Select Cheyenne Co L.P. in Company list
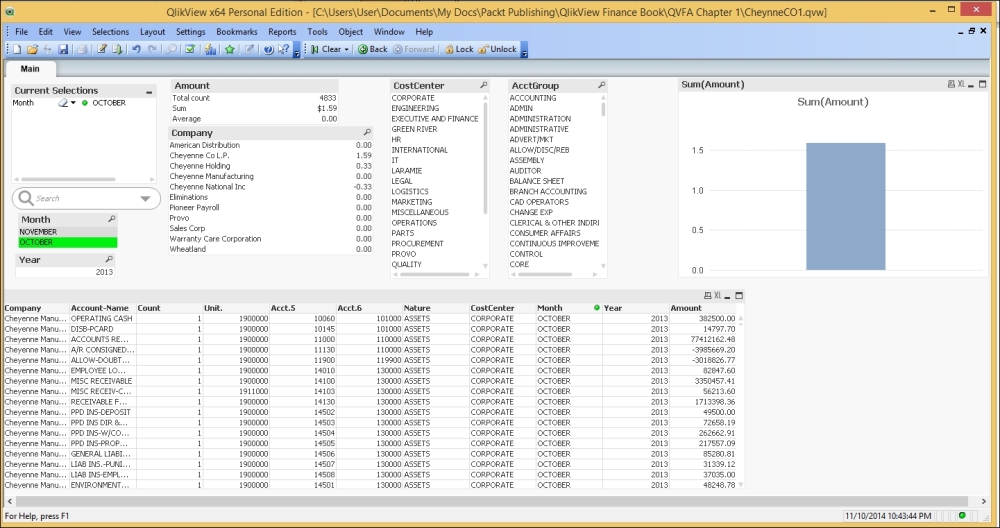 (270, 155)
